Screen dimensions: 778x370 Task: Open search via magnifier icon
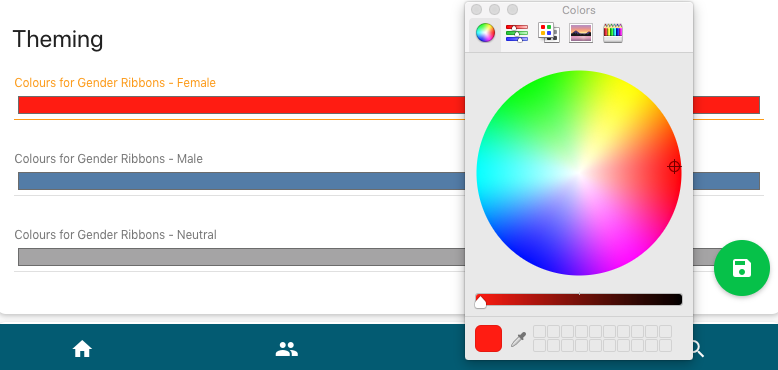(697, 349)
